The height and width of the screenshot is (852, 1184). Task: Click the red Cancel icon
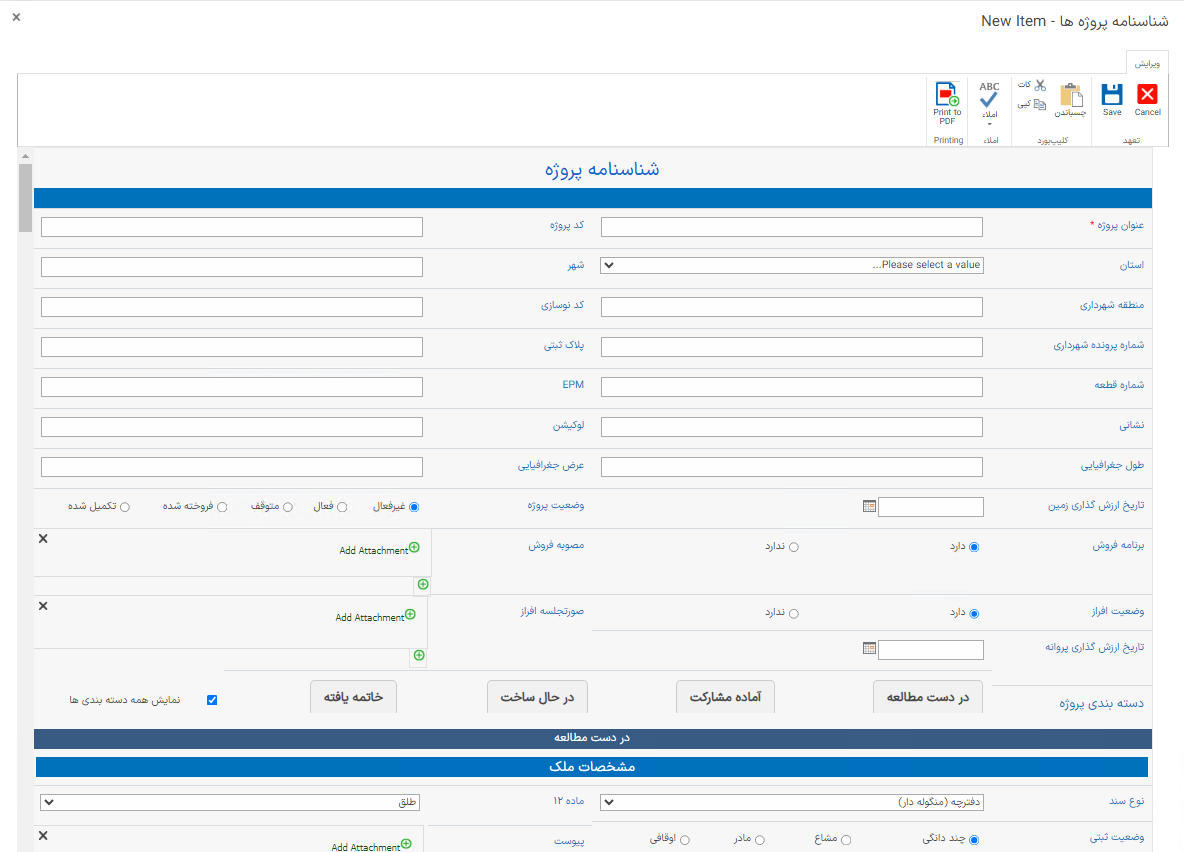[x=1148, y=95]
